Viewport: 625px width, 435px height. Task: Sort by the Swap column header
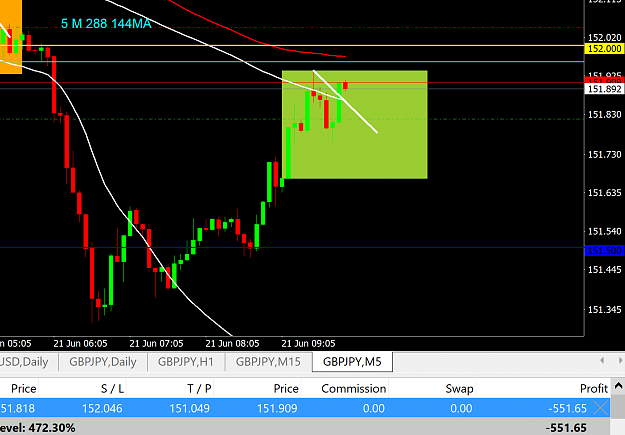tap(459, 388)
